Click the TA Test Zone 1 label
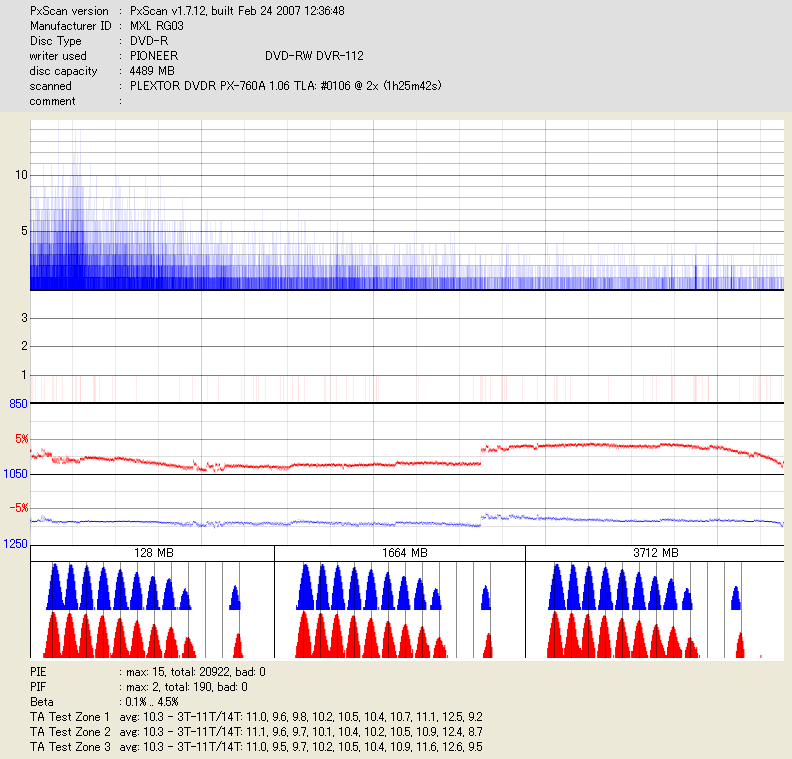This screenshot has width=792, height=759. (70, 717)
